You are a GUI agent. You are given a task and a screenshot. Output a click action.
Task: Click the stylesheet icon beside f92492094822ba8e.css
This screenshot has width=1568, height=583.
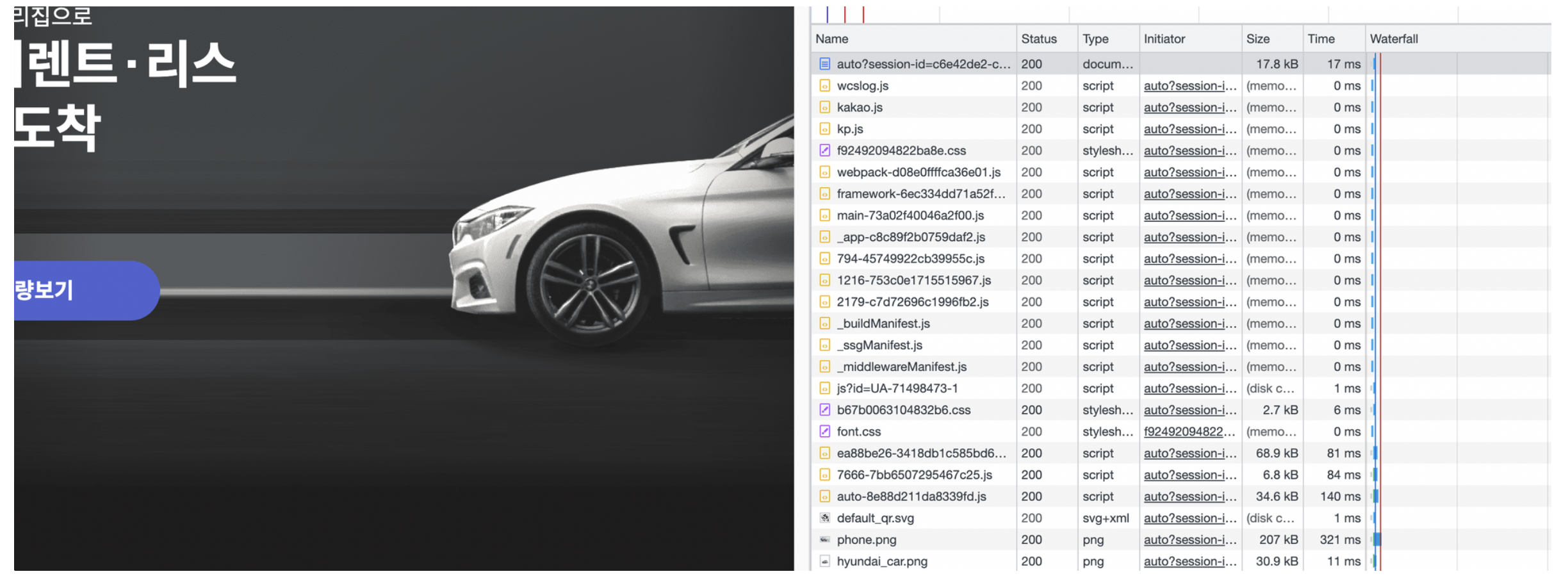(x=824, y=151)
